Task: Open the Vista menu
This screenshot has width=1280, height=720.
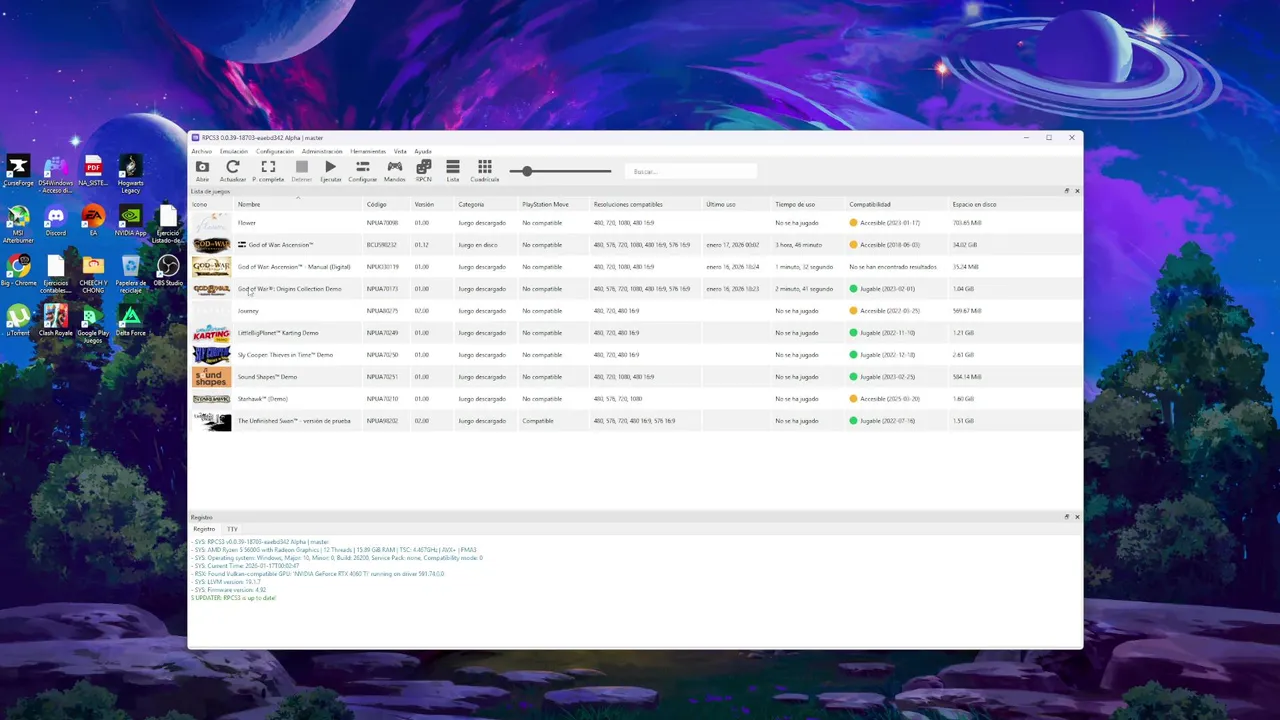Action: 400,151
